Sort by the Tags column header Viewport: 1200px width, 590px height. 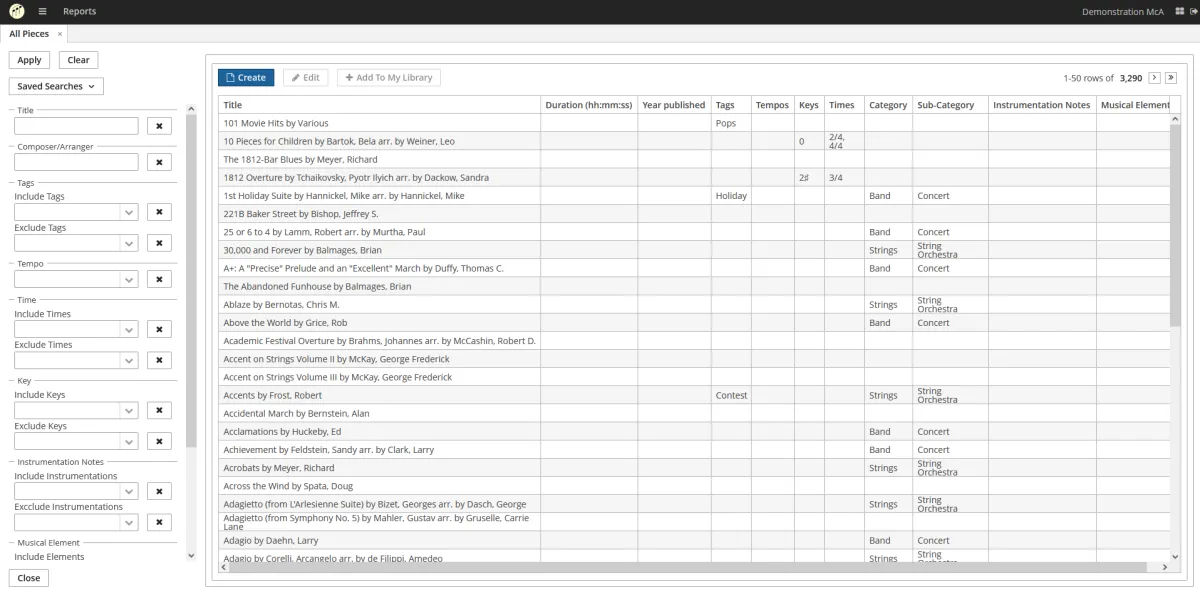[731, 105]
